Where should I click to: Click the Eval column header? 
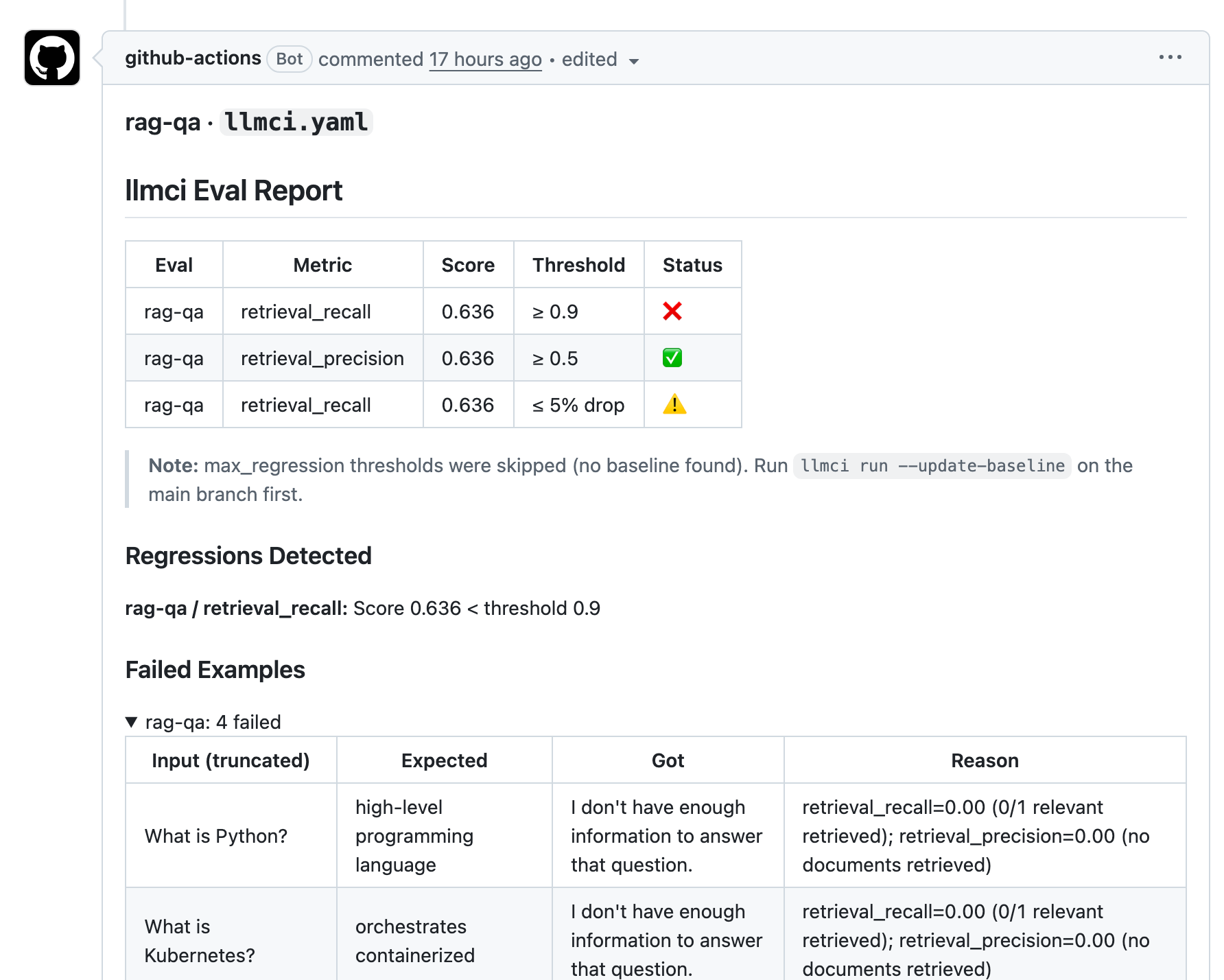[174, 265]
